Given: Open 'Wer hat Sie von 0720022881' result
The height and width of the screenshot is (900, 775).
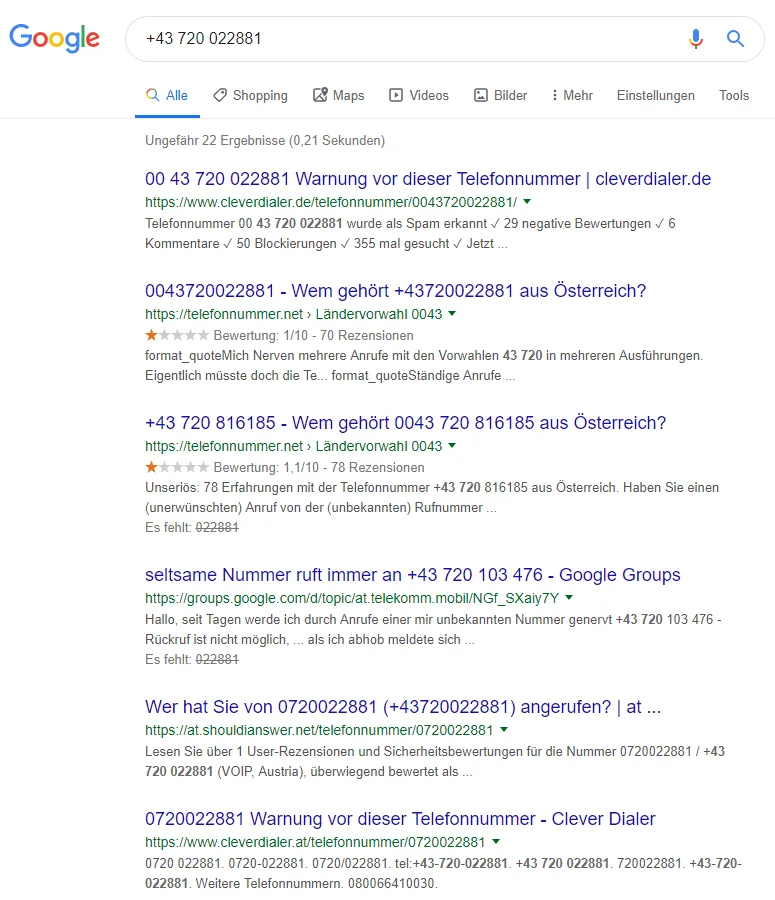Looking at the screenshot, I should [x=403, y=707].
